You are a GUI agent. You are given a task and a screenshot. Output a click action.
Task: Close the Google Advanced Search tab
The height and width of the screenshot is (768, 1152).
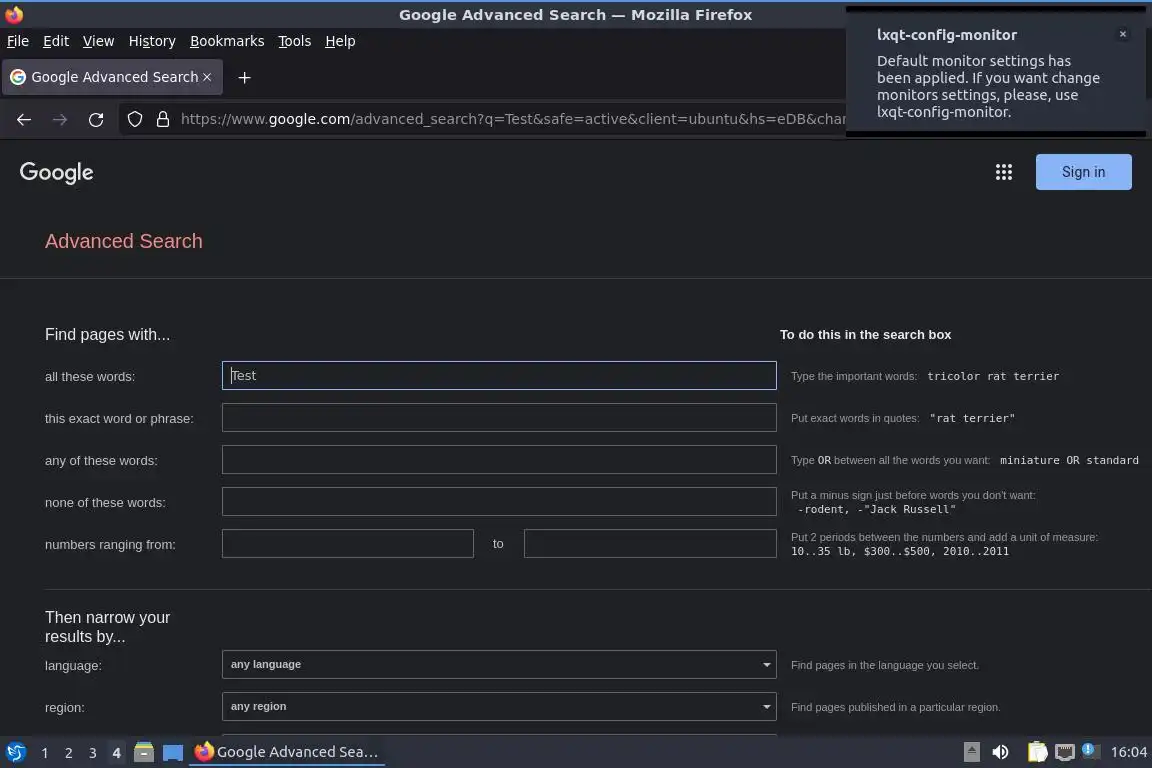coord(207,77)
